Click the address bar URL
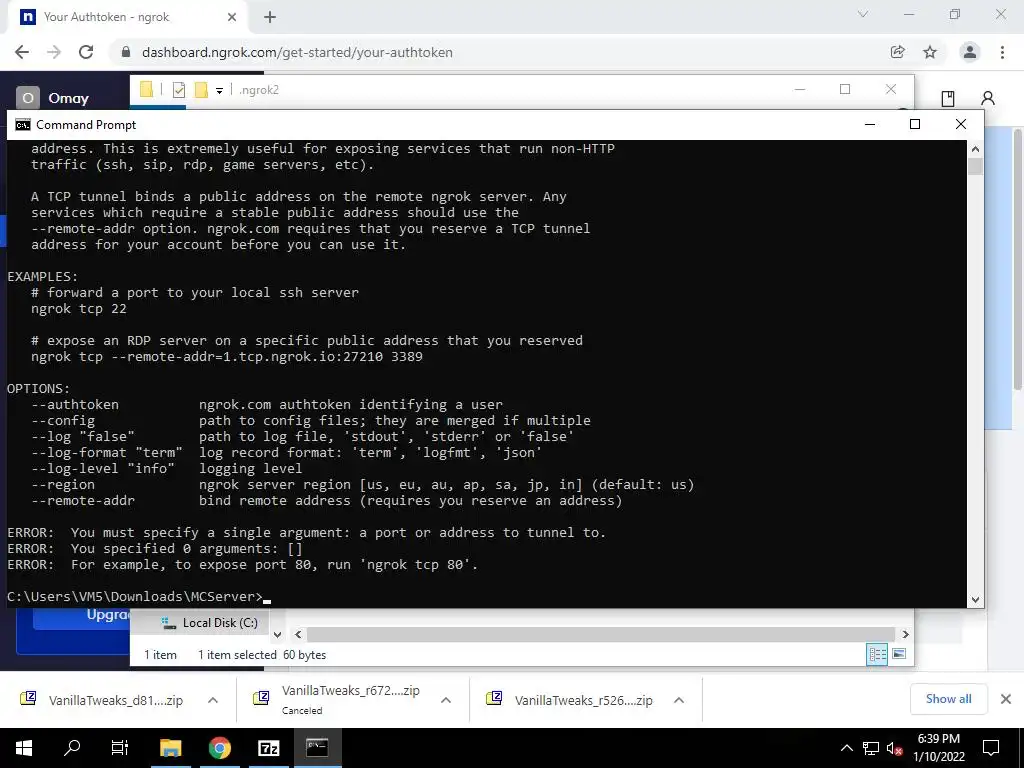The width and height of the screenshot is (1024, 768). coord(297,52)
